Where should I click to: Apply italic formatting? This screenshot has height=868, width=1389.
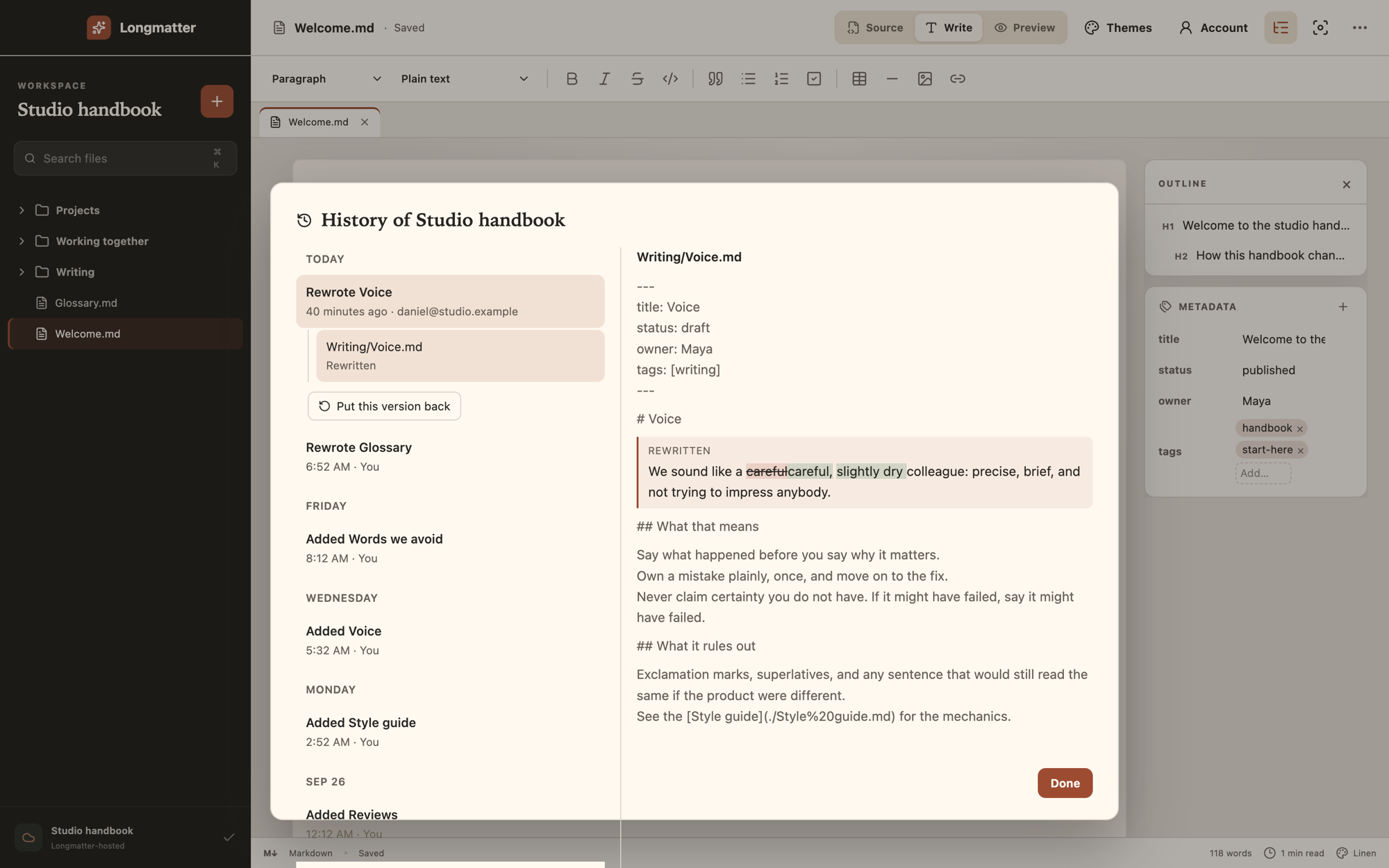[x=604, y=78]
